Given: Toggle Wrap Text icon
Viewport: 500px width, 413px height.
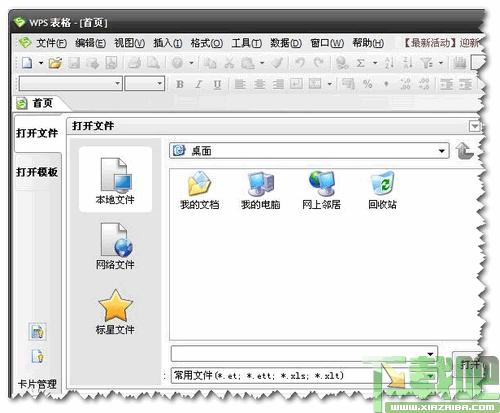Looking at the screenshot, I should [x=296, y=84].
